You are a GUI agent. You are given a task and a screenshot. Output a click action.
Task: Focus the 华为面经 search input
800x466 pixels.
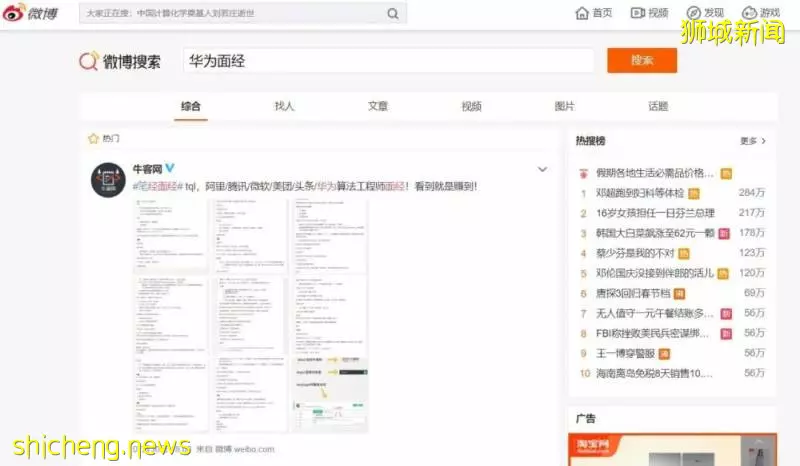coord(388,61)
